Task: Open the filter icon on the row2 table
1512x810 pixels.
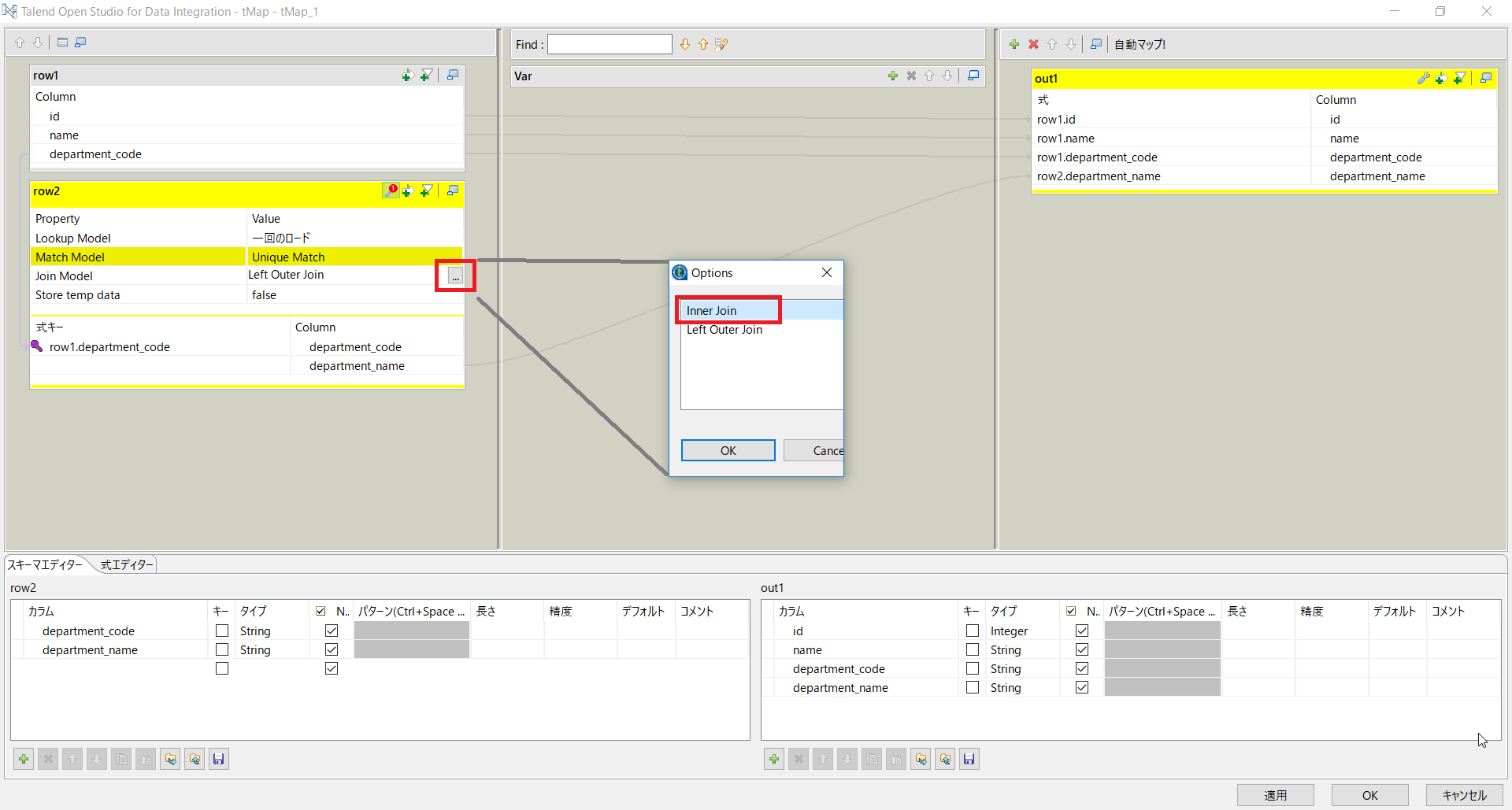Action: 426,190
